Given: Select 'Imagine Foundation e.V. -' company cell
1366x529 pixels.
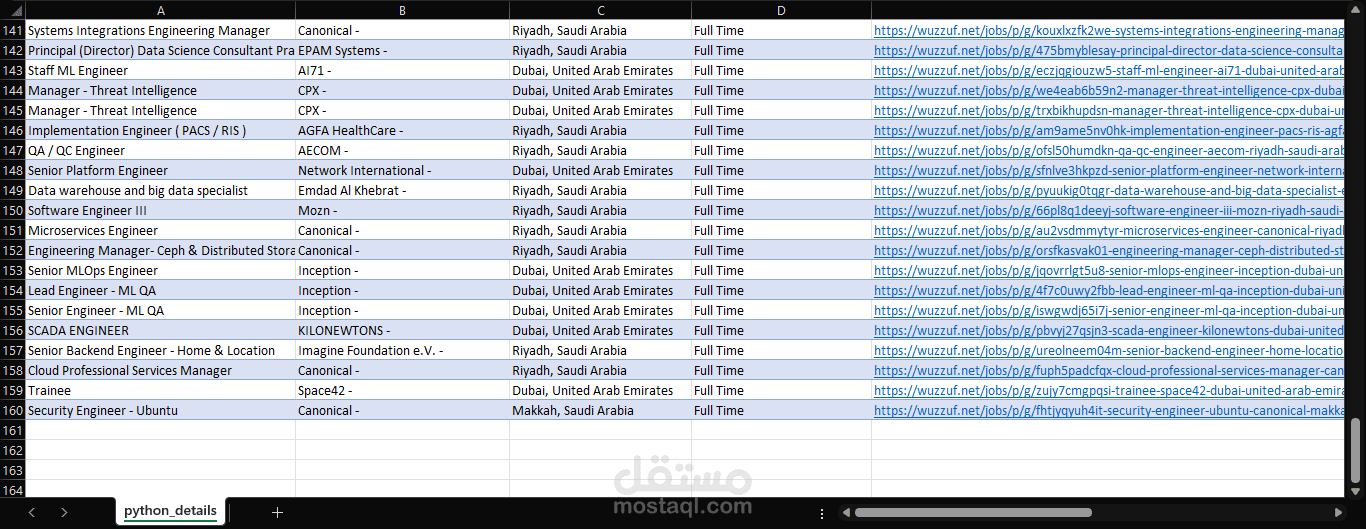Looking at the screenshot, I should point(402,350).
